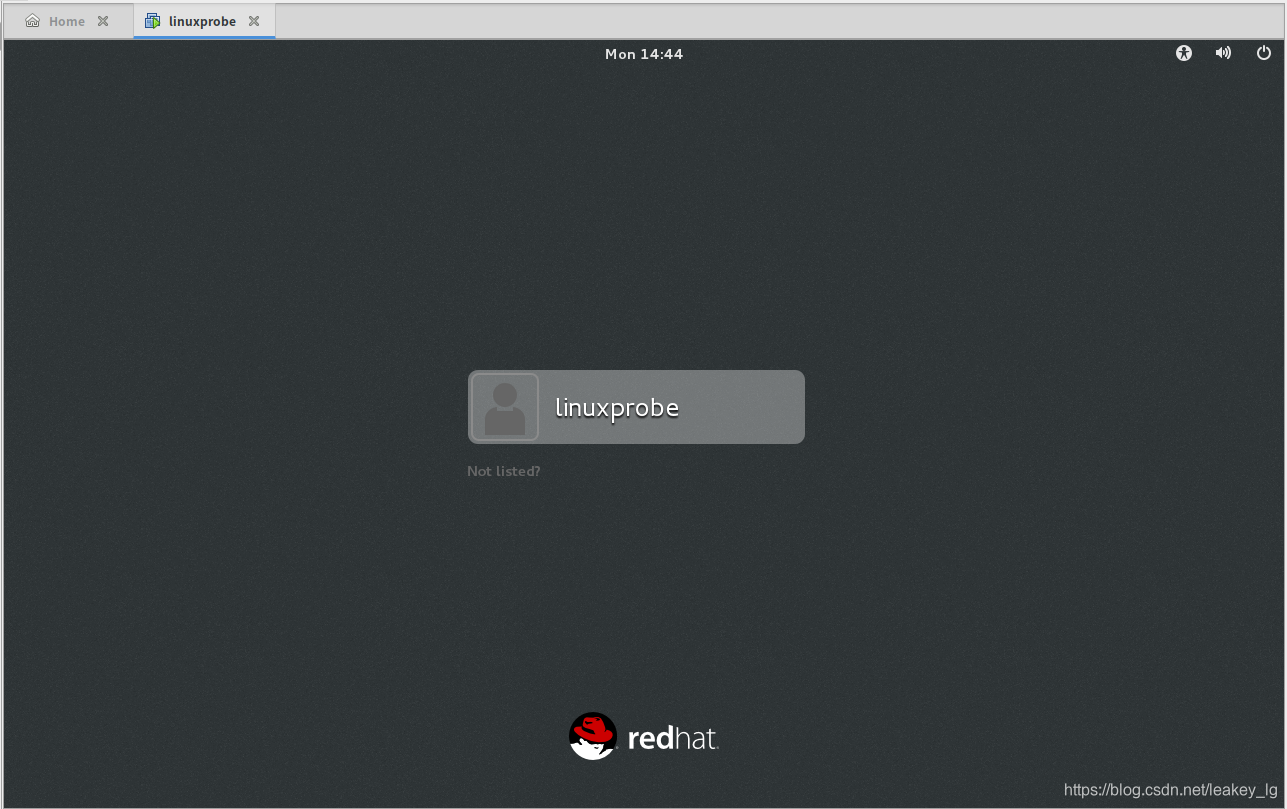The height and width of the screenshot is (809, 1287).
Task: Switch to the linuxprobe tab
Action: click(x=203, y=21)
